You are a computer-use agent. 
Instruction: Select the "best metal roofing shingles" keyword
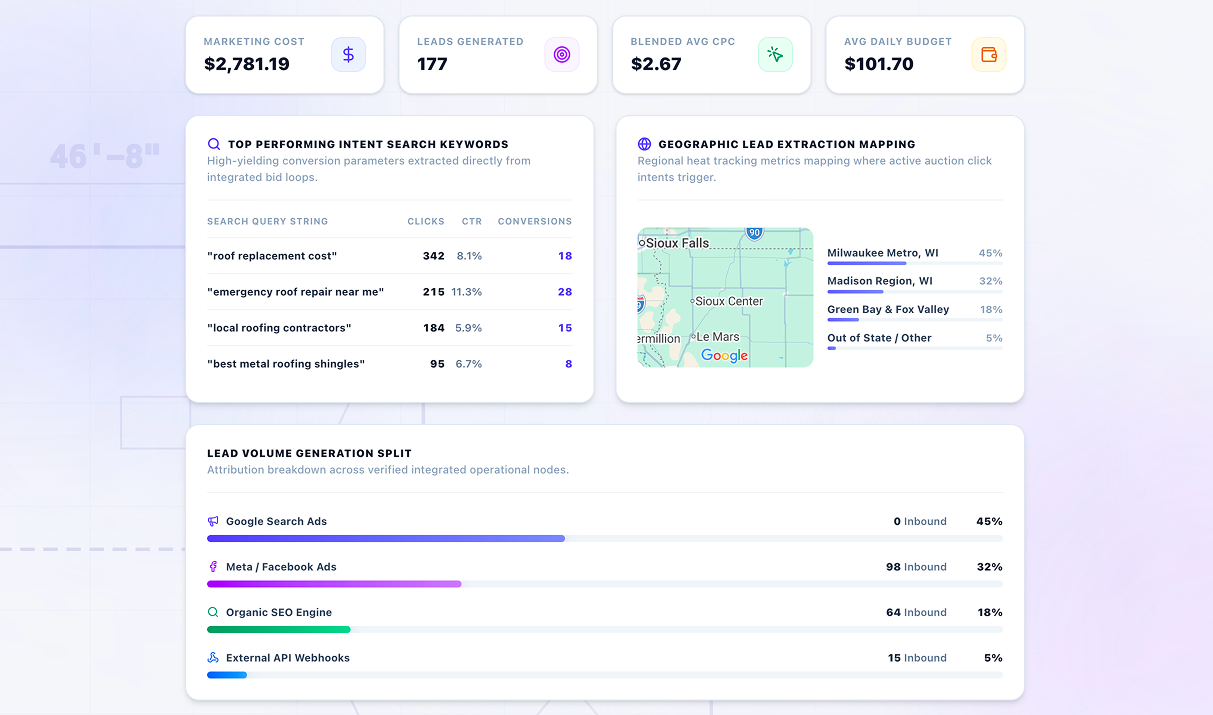286,364
